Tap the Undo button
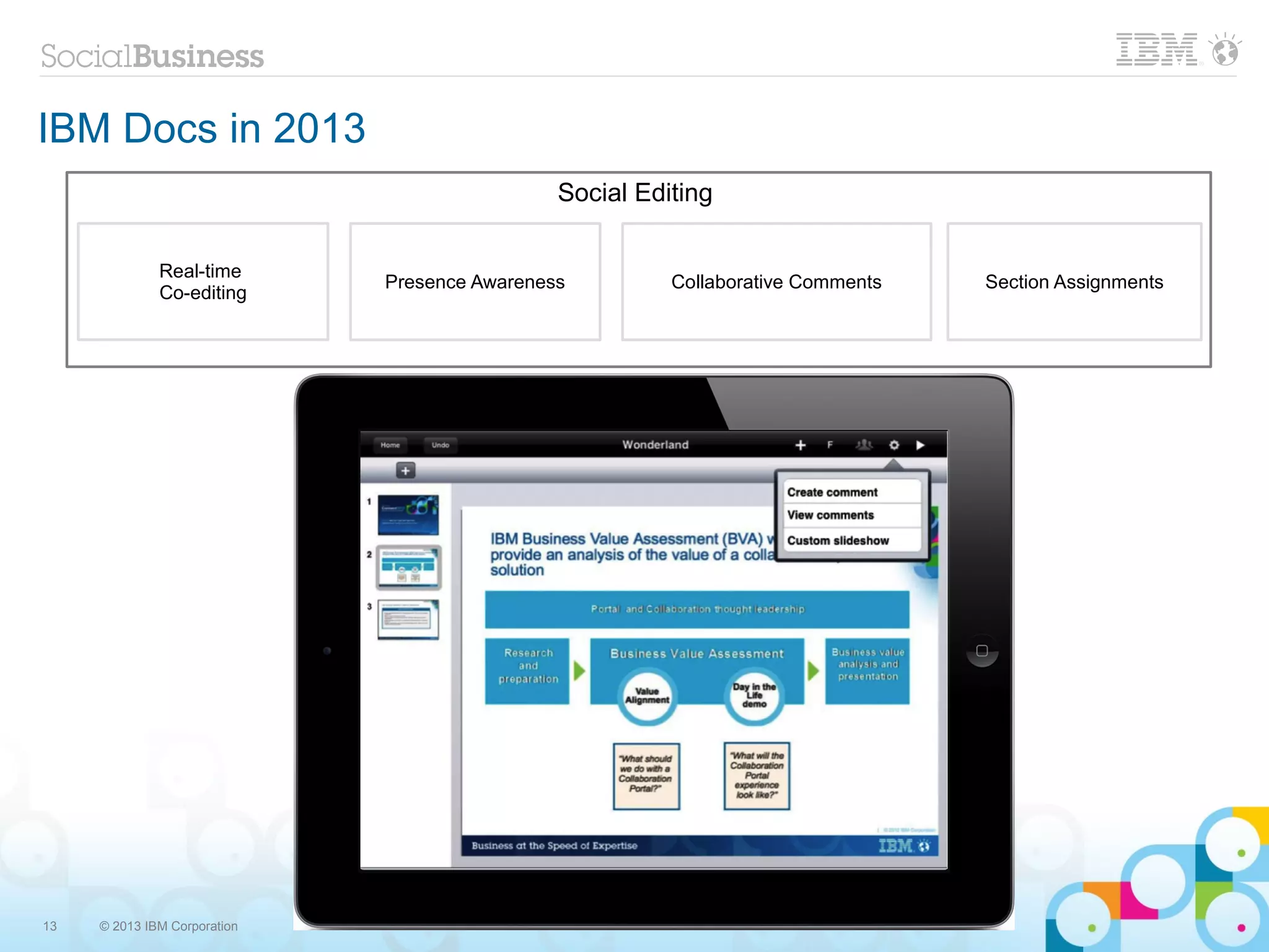This screenshot has height=952, width=1269. tap(440, 445)
